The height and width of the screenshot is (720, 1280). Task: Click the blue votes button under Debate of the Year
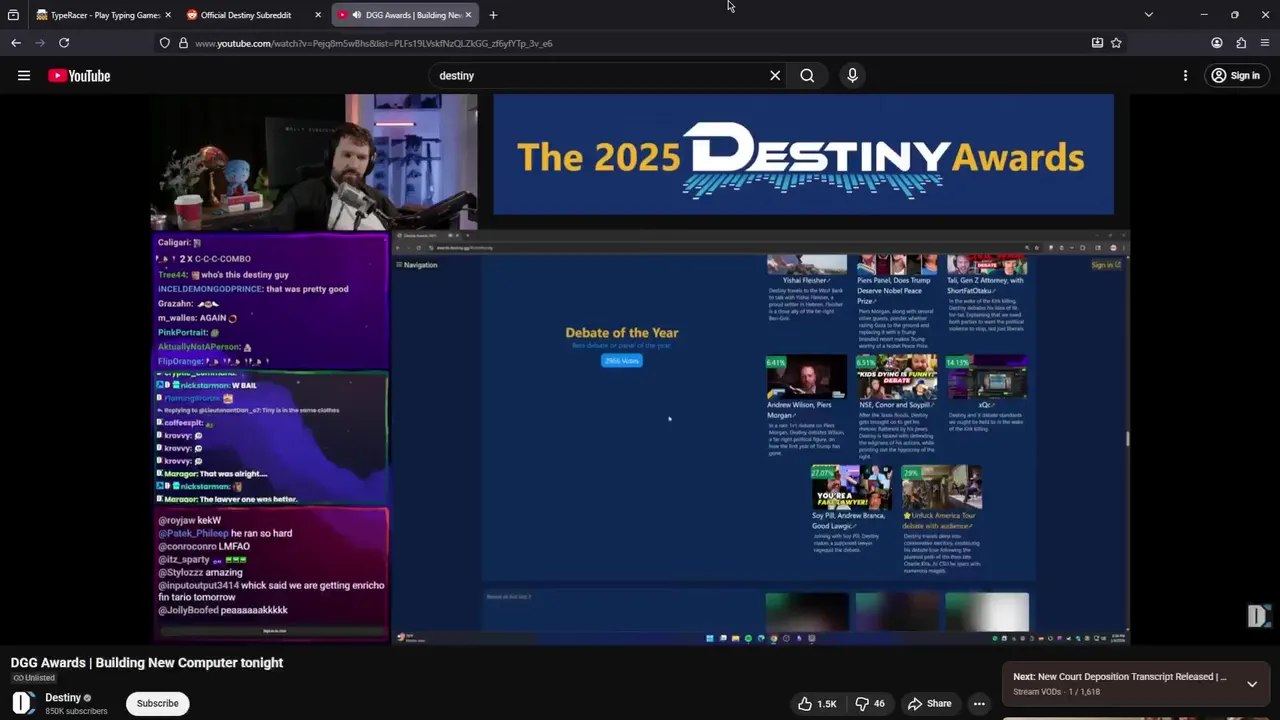[622, 361]
